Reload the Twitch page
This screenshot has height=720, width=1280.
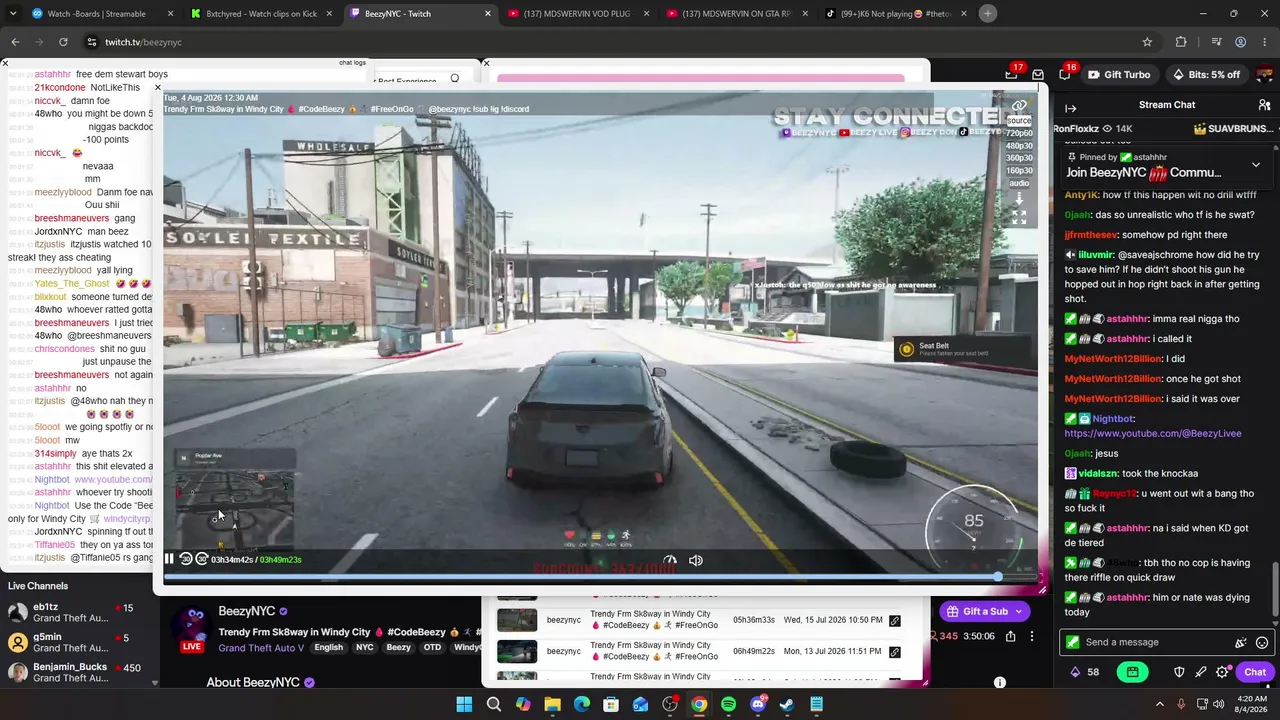tap(63, 42)
